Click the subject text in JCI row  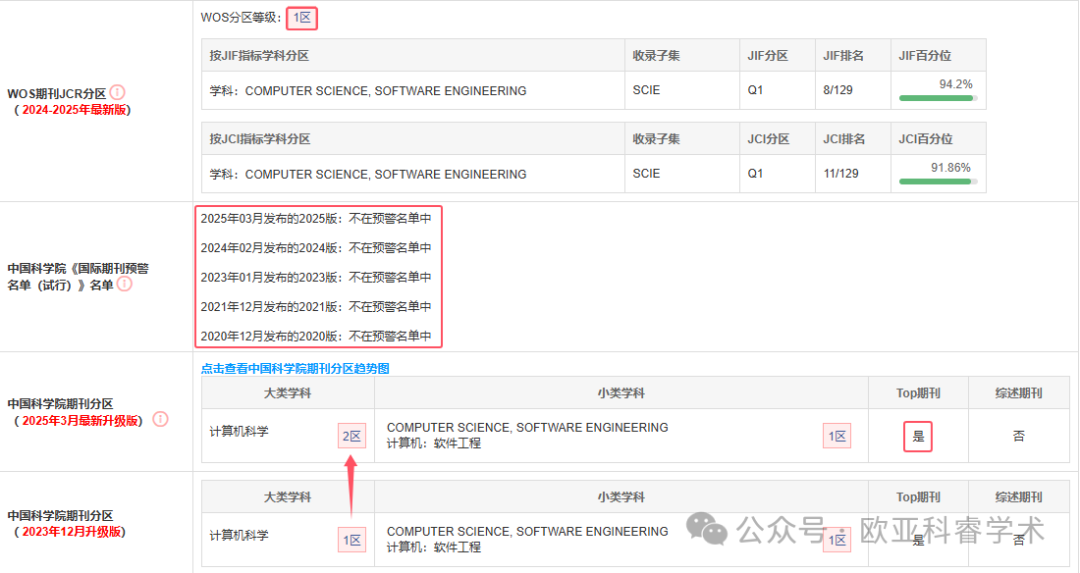point(368,174)
